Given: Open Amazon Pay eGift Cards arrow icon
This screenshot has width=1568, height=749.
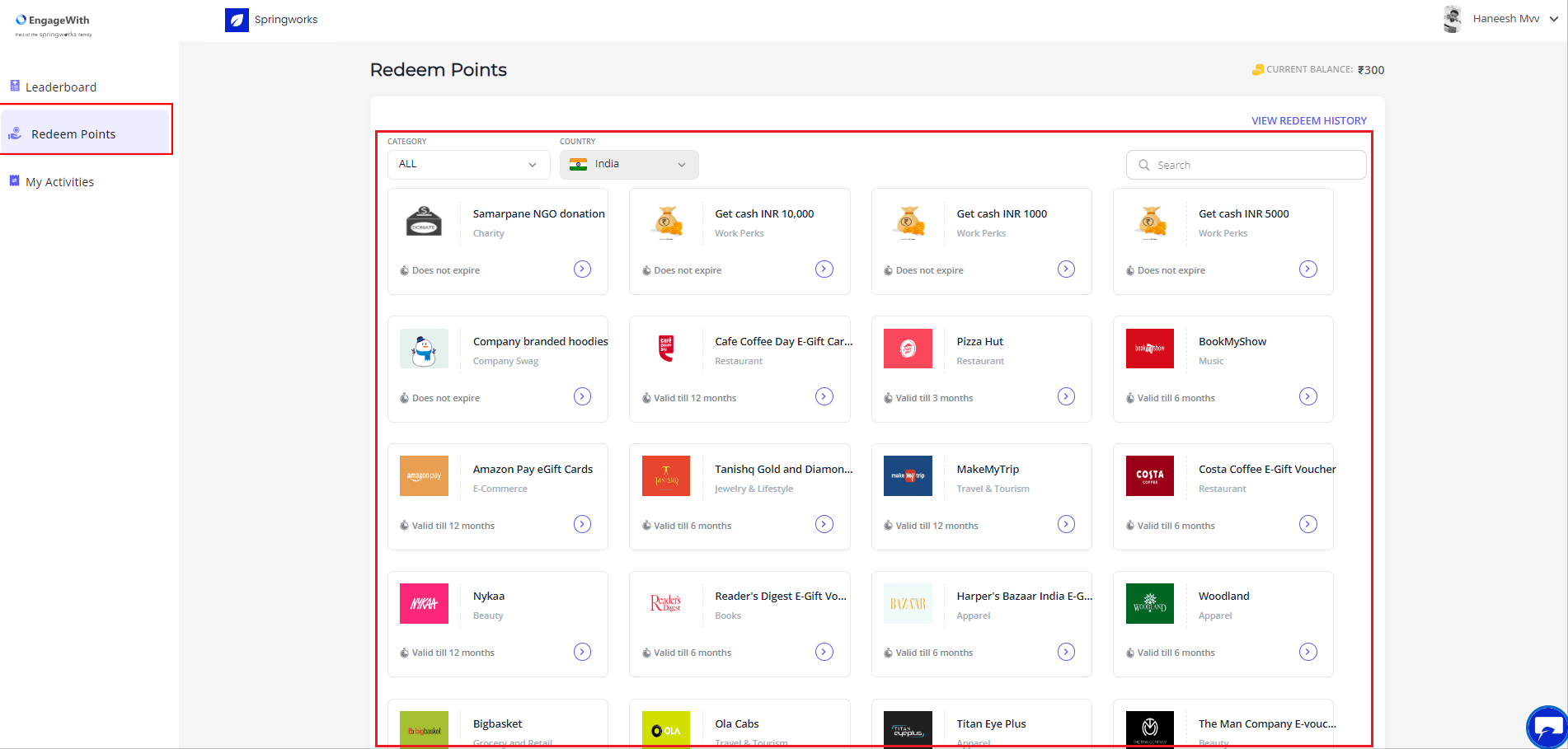Looking at the screenshot, I should click(582, 524).
